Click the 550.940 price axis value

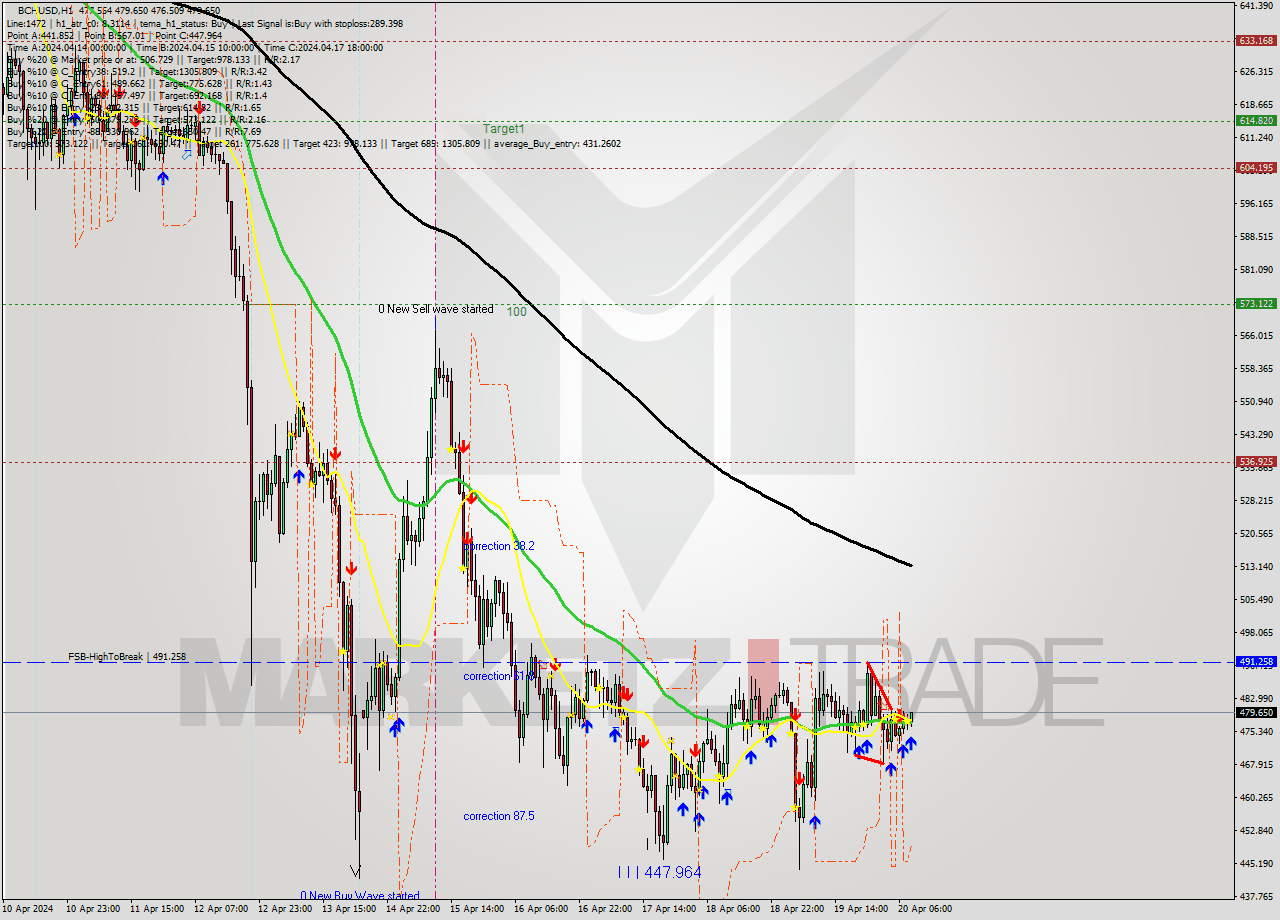click(1256, 402)
